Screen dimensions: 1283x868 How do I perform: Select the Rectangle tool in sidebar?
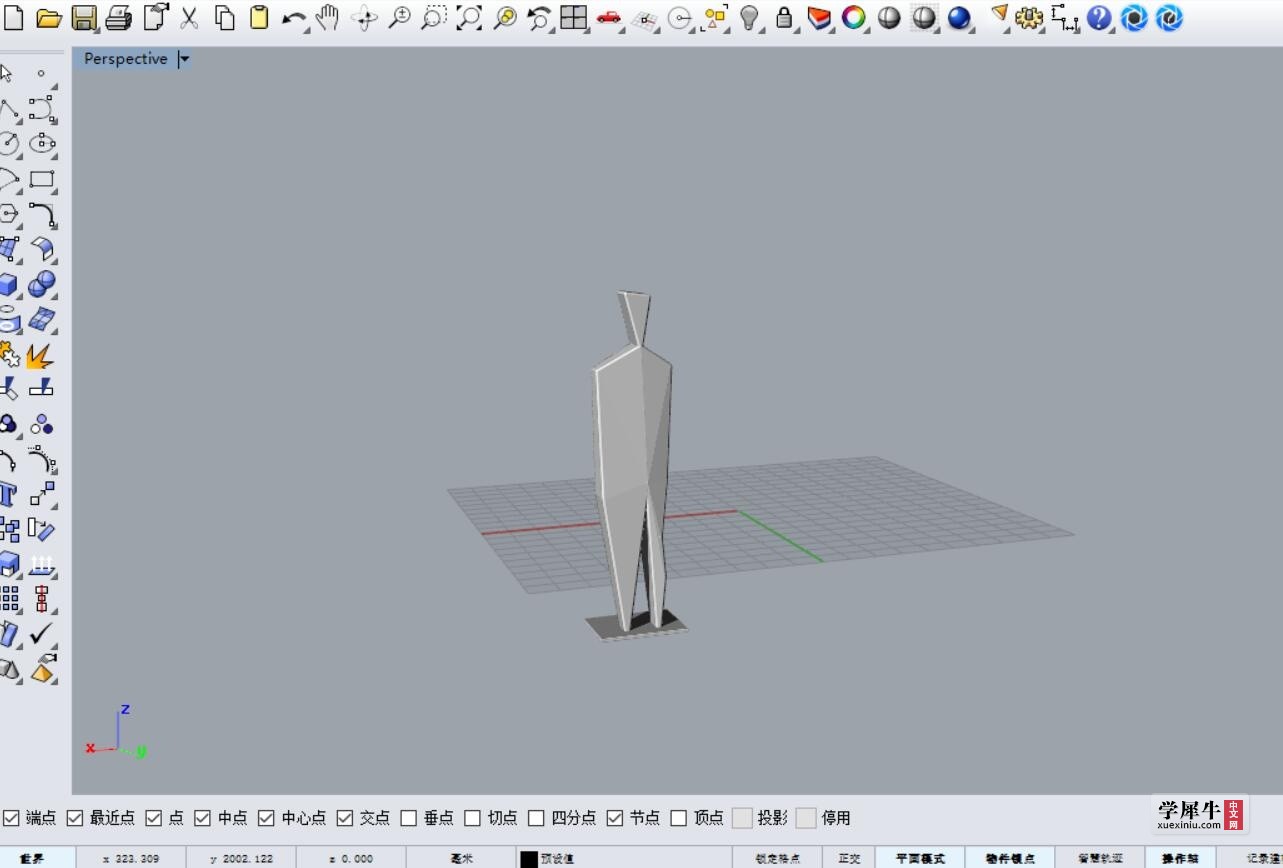42,180
